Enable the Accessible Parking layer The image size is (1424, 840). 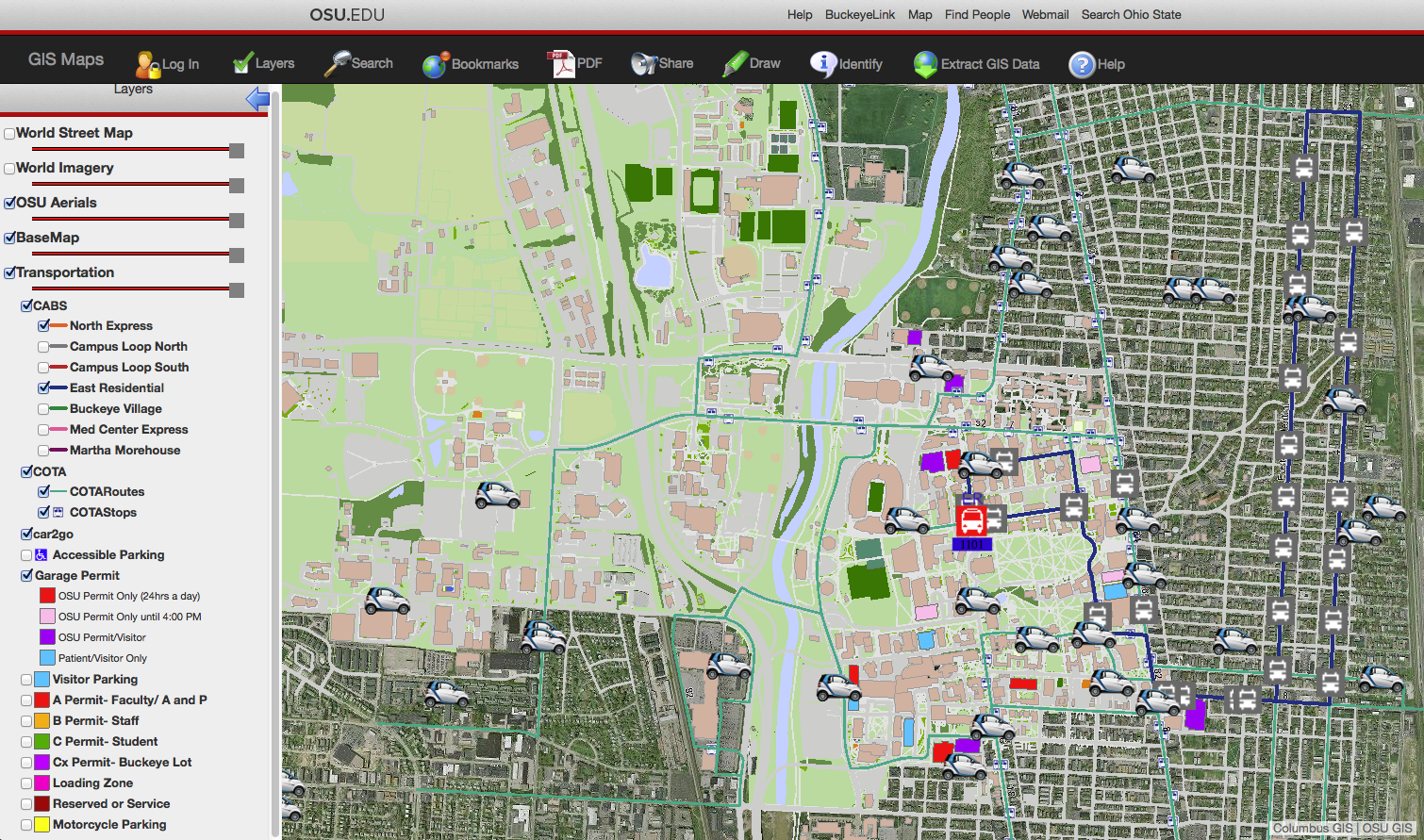click(26, 555)
